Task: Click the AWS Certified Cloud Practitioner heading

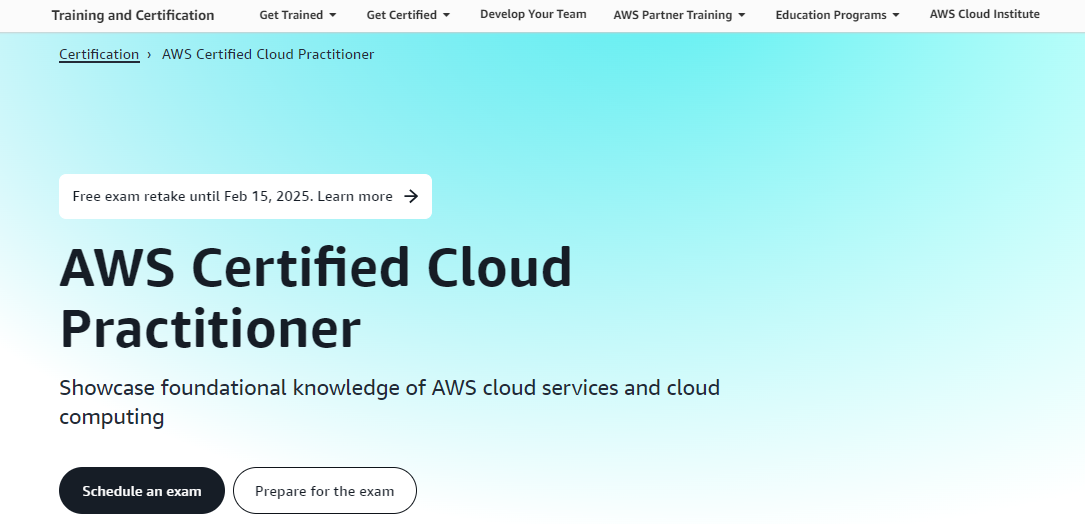Action: 316,298
